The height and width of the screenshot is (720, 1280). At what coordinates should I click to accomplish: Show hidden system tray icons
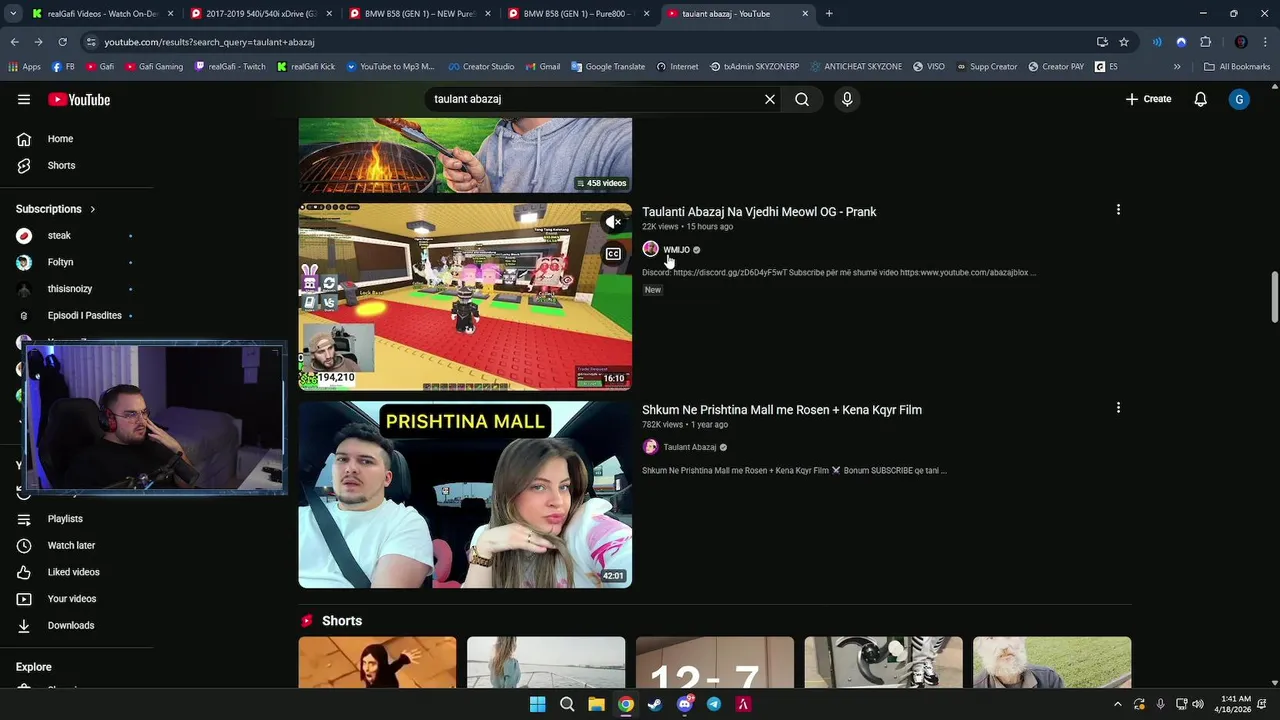coord(1118,704)
